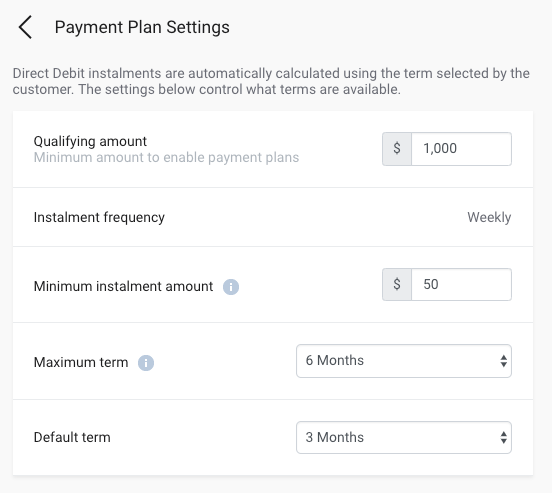The height and width of the screenshot is (493, 552).
Task: Click the Minimum instalment amount label text
Action: pos(123,286)
